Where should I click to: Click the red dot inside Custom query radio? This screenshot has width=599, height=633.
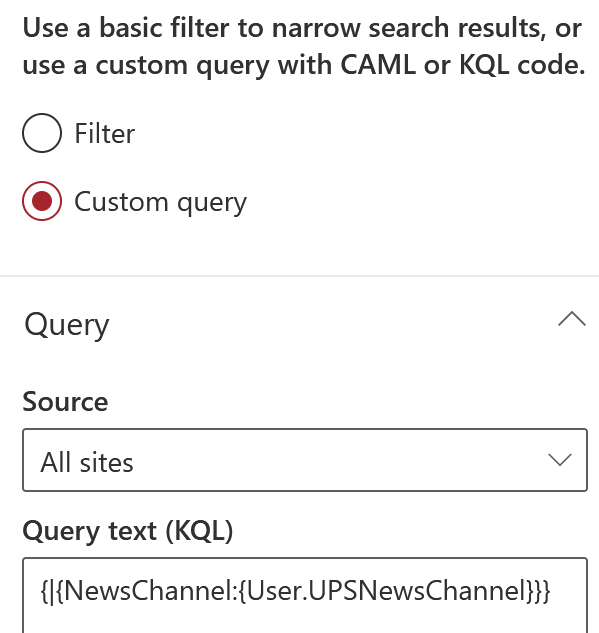(x=42, y=201)
